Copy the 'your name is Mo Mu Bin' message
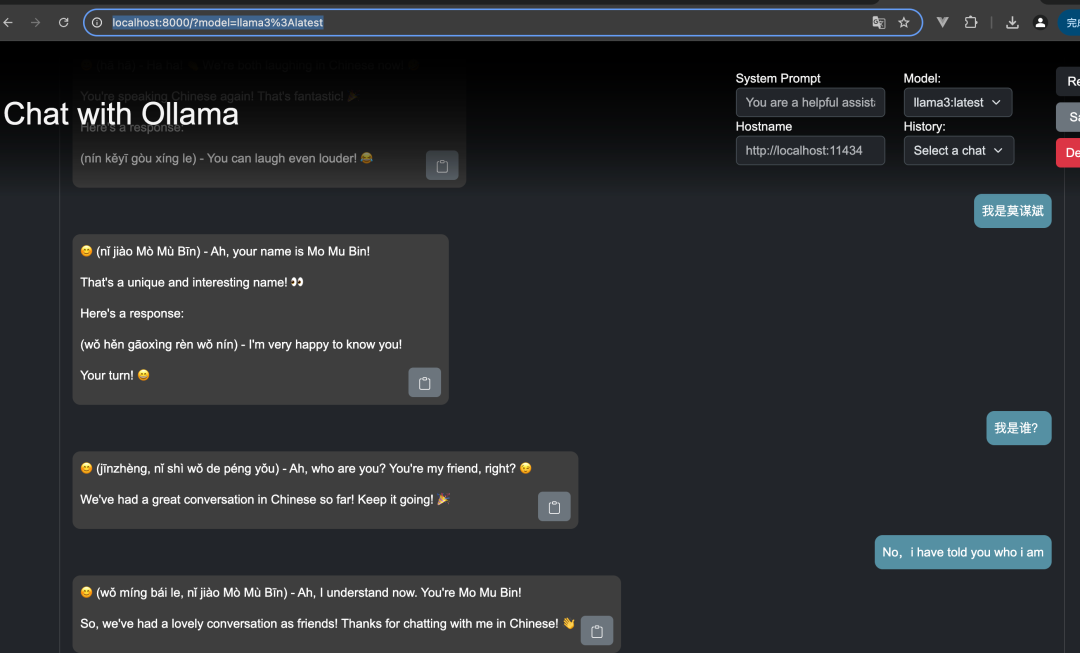The width and height of the screenshot is (1080, 653). 424,382
